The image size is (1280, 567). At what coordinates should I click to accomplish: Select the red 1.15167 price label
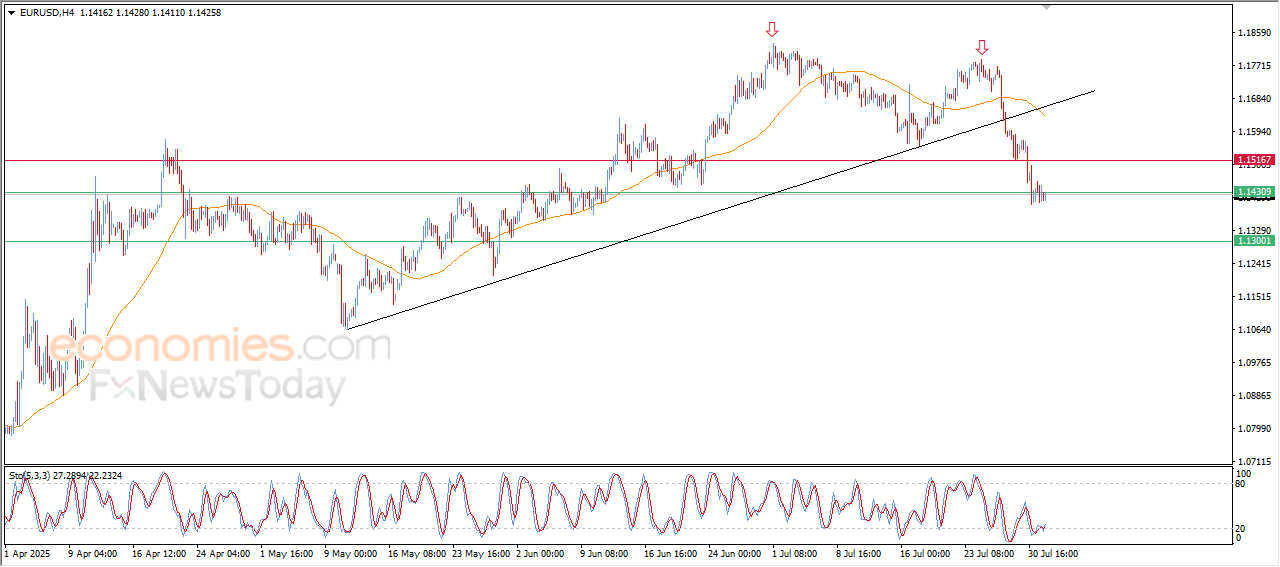(1254, 160)
